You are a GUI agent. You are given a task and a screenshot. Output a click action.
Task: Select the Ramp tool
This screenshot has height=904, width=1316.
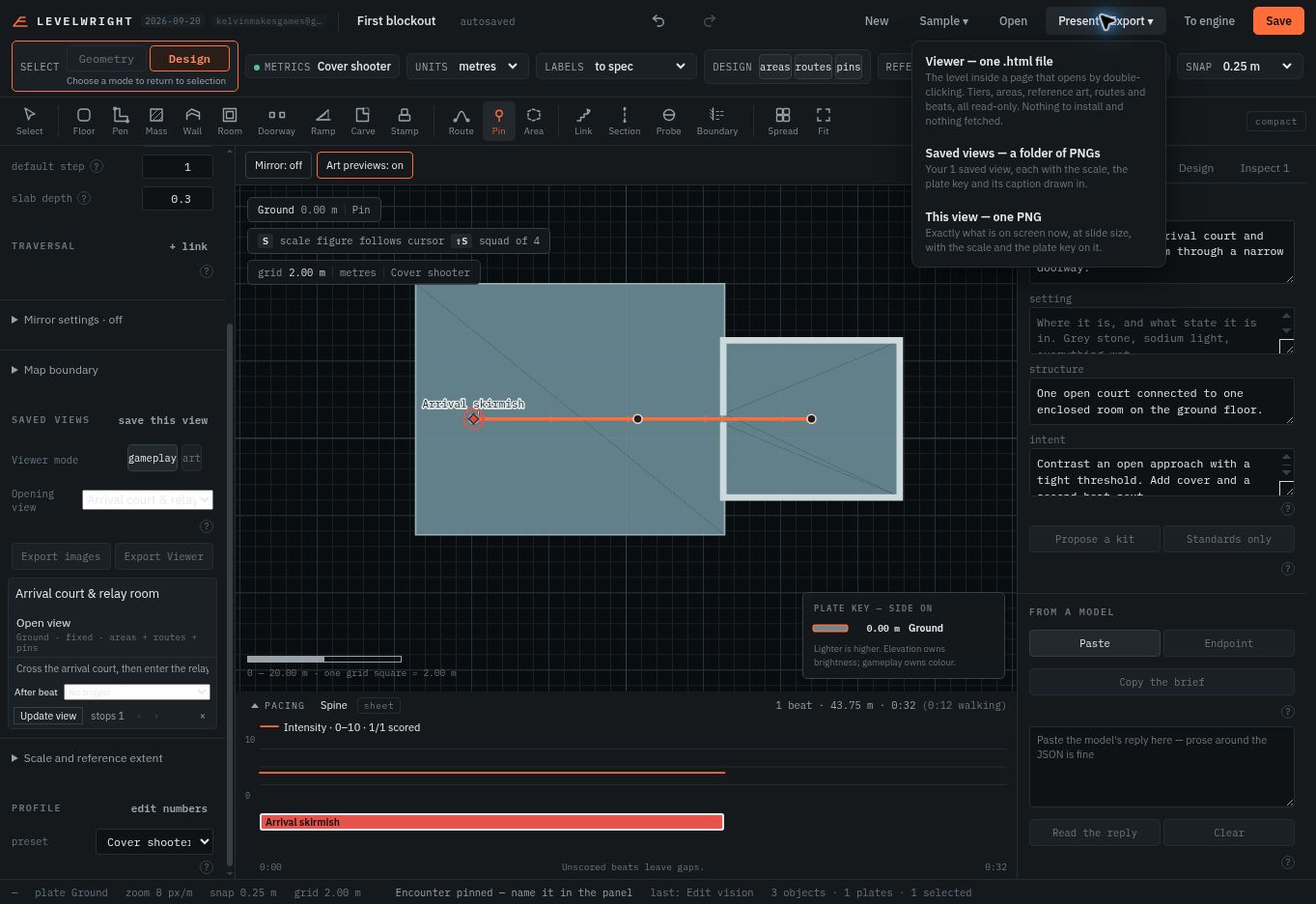(x=323, y=121)
